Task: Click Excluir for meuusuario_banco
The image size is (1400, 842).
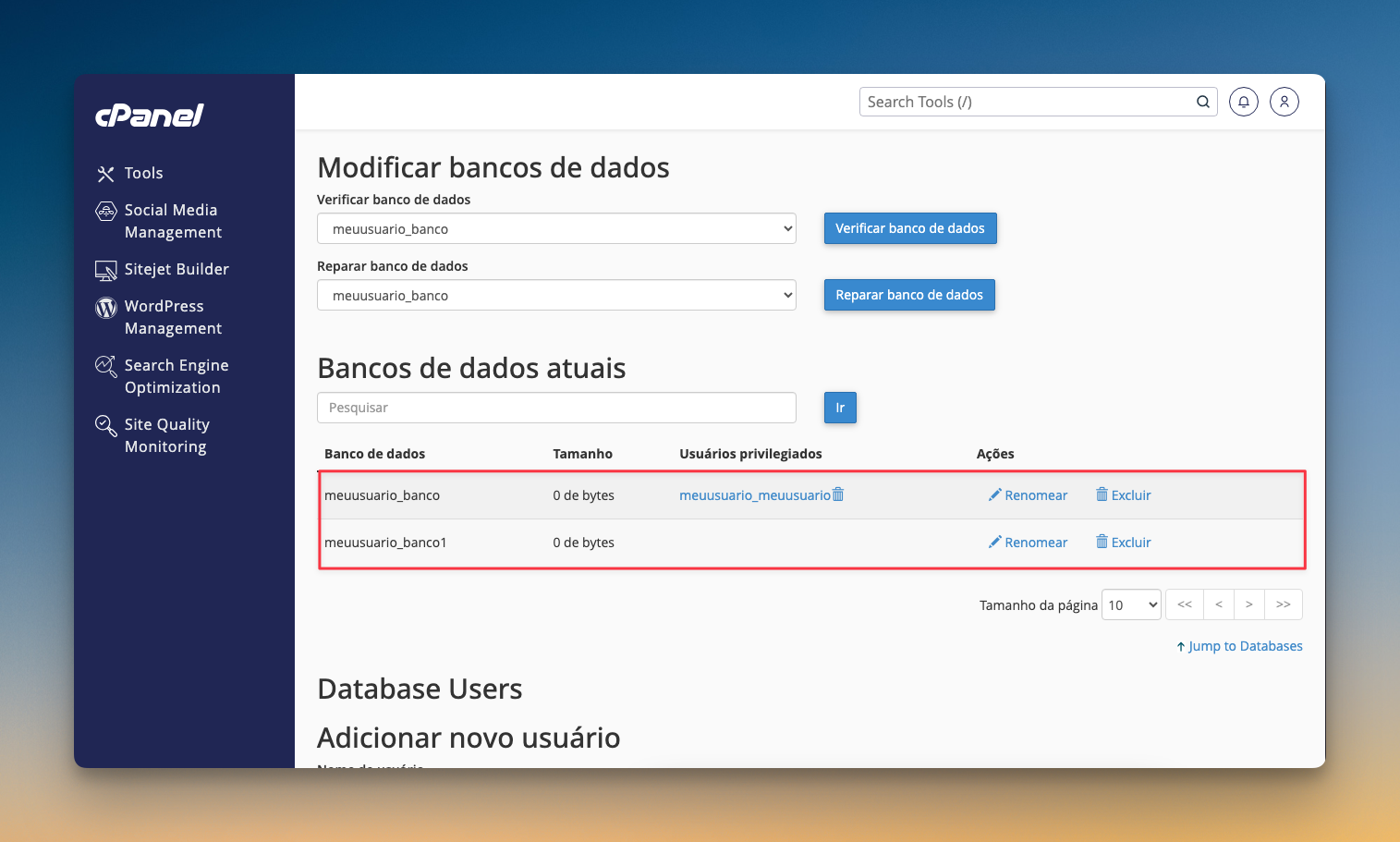Action: (1123, 495)
